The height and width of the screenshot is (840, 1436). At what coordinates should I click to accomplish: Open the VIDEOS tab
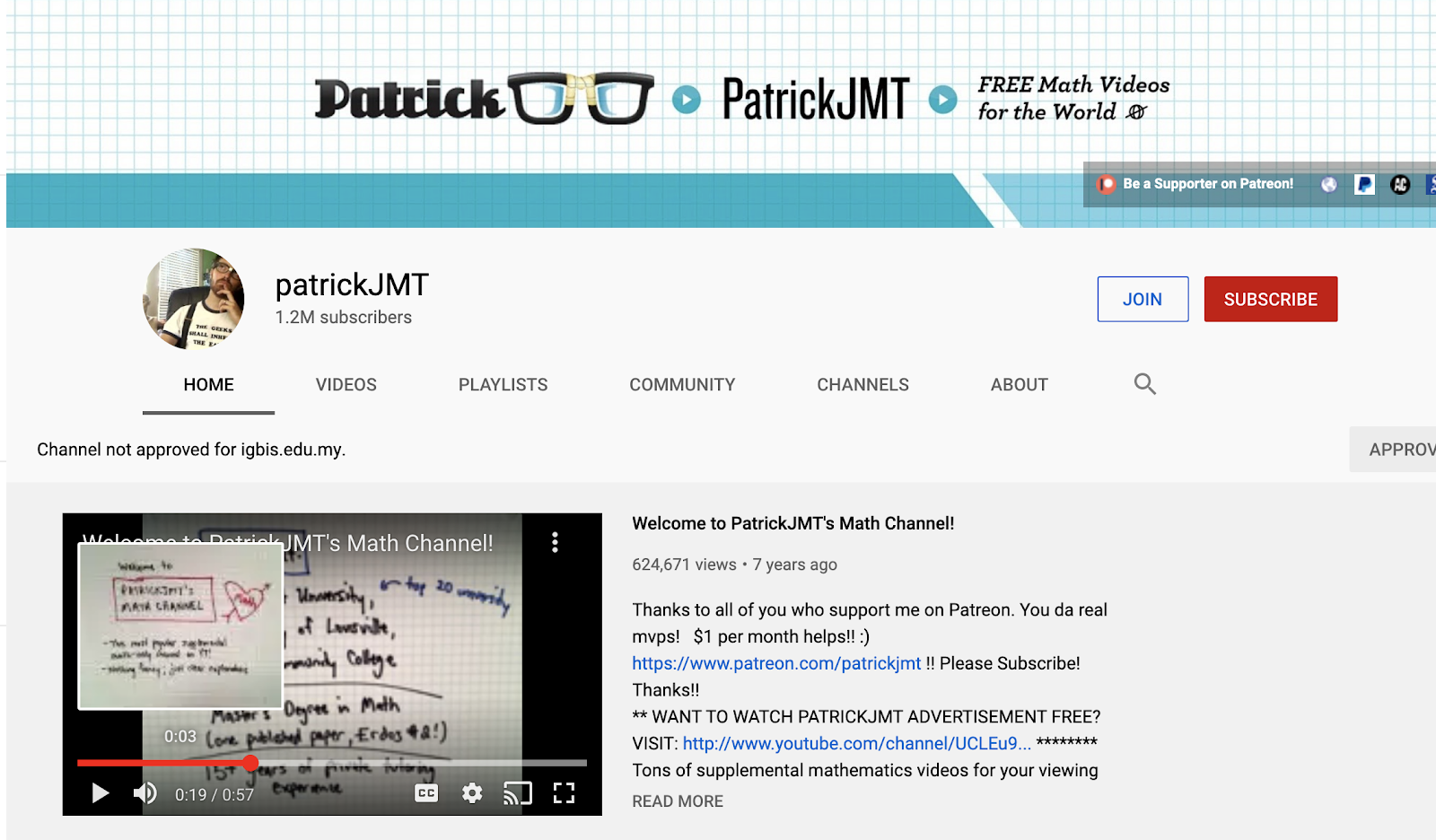coord(346,385)
